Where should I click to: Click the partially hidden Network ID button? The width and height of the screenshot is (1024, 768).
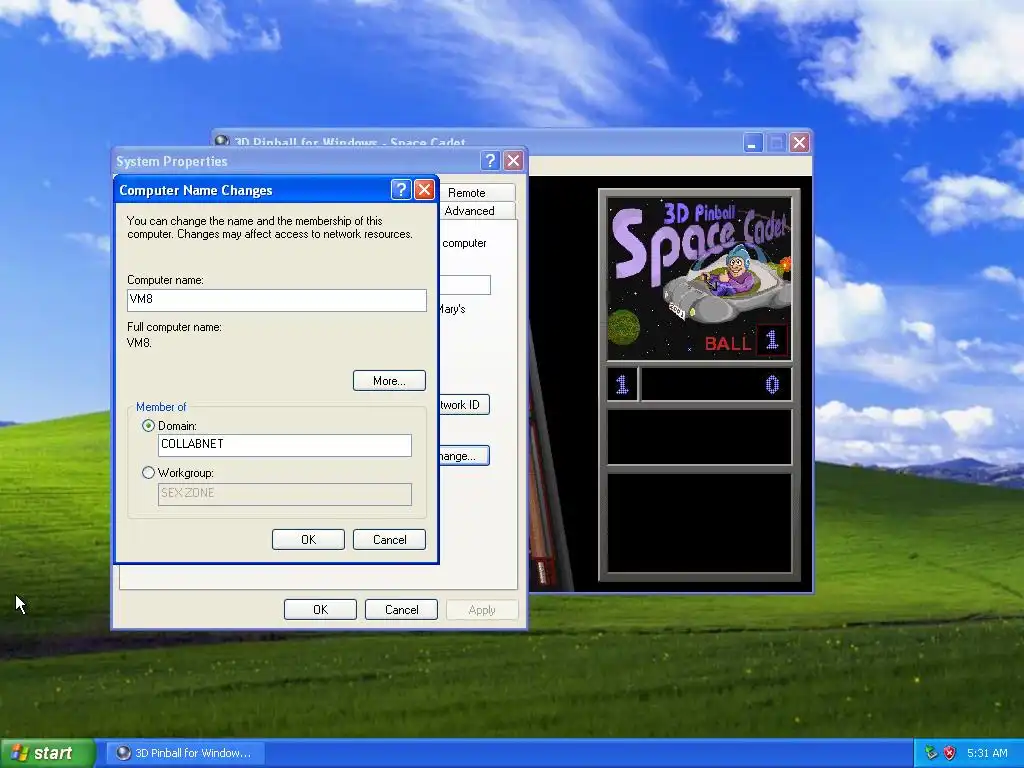point(464,405)
